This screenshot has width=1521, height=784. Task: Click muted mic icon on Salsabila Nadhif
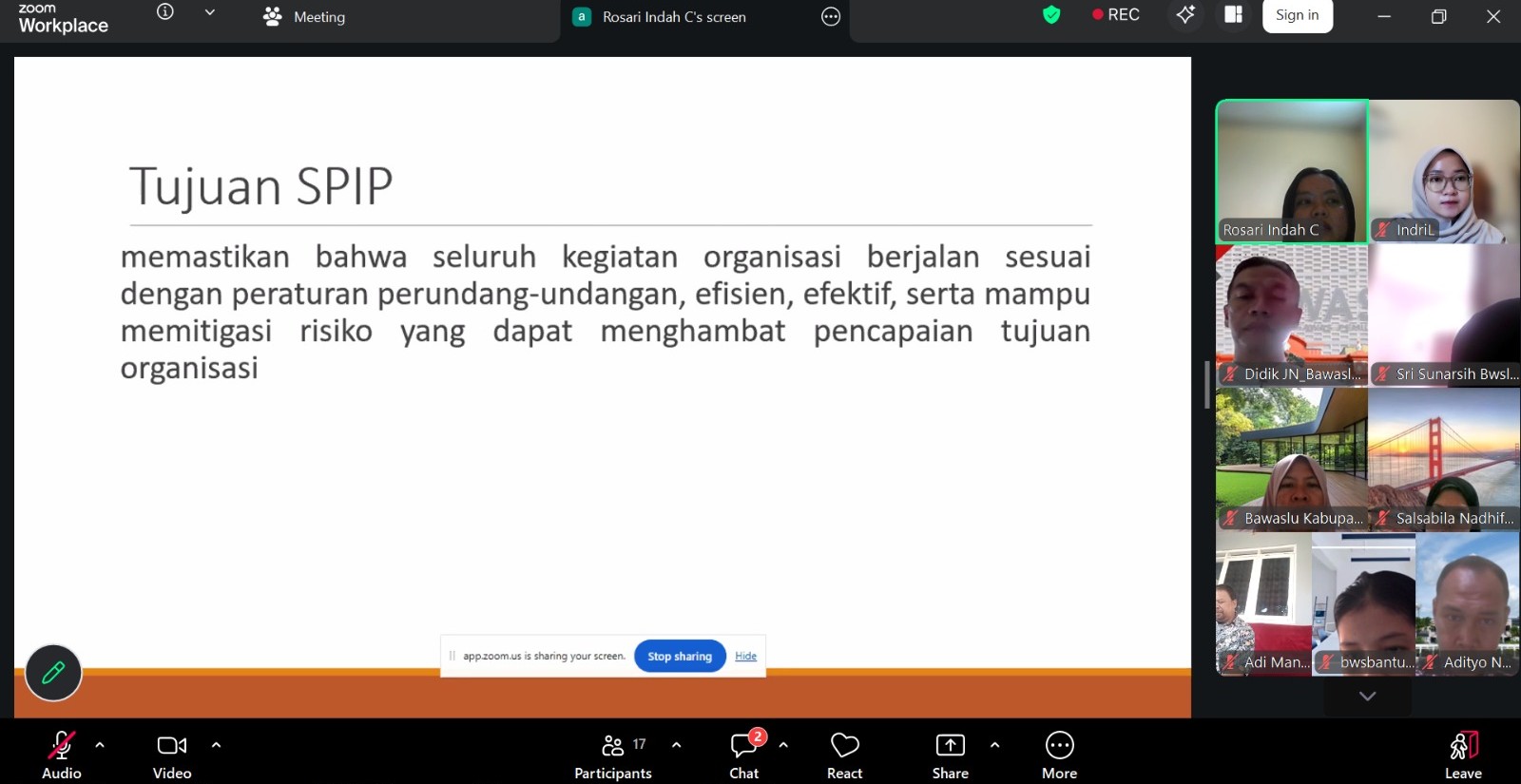pyautogui.click(x=1383, y=519)
